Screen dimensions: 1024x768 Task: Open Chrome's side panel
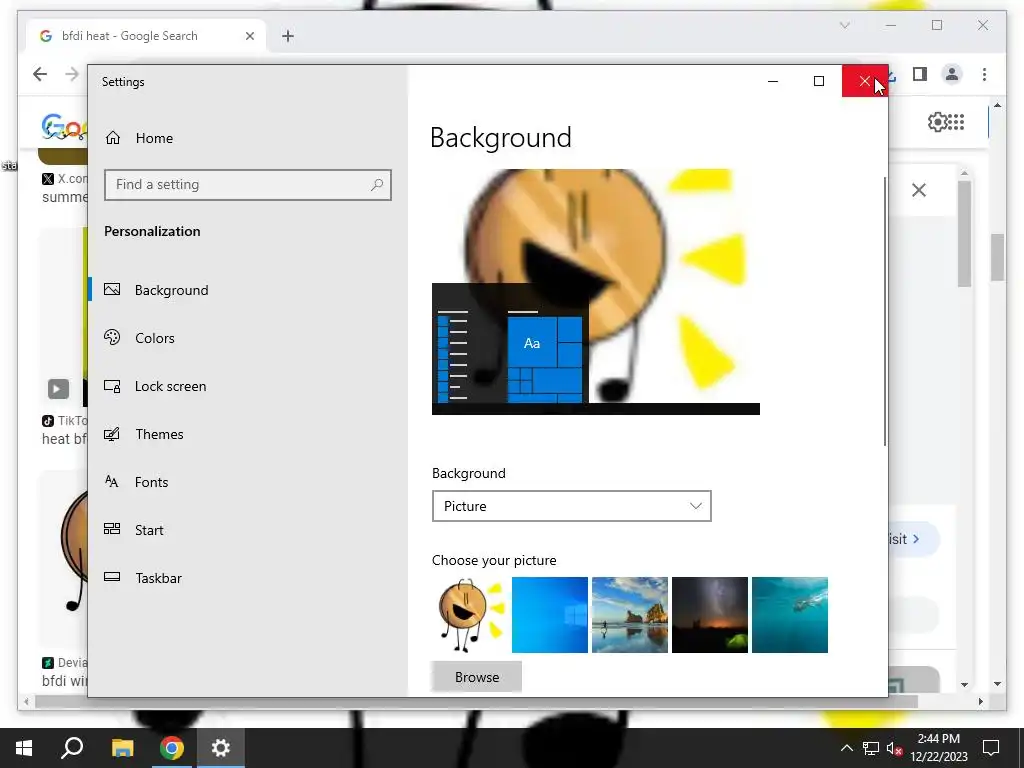point(920,74)
